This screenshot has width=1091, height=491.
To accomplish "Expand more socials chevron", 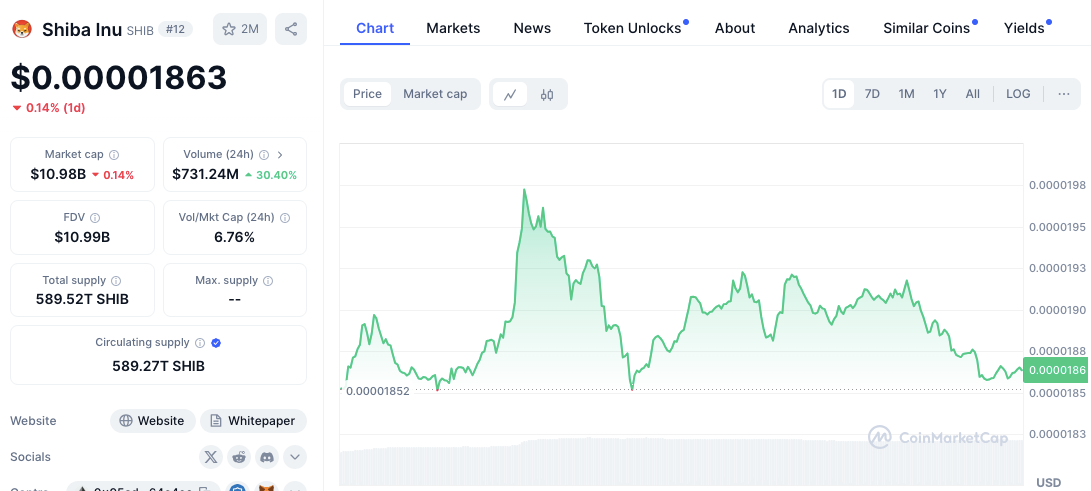I will (x=295, y=457).
